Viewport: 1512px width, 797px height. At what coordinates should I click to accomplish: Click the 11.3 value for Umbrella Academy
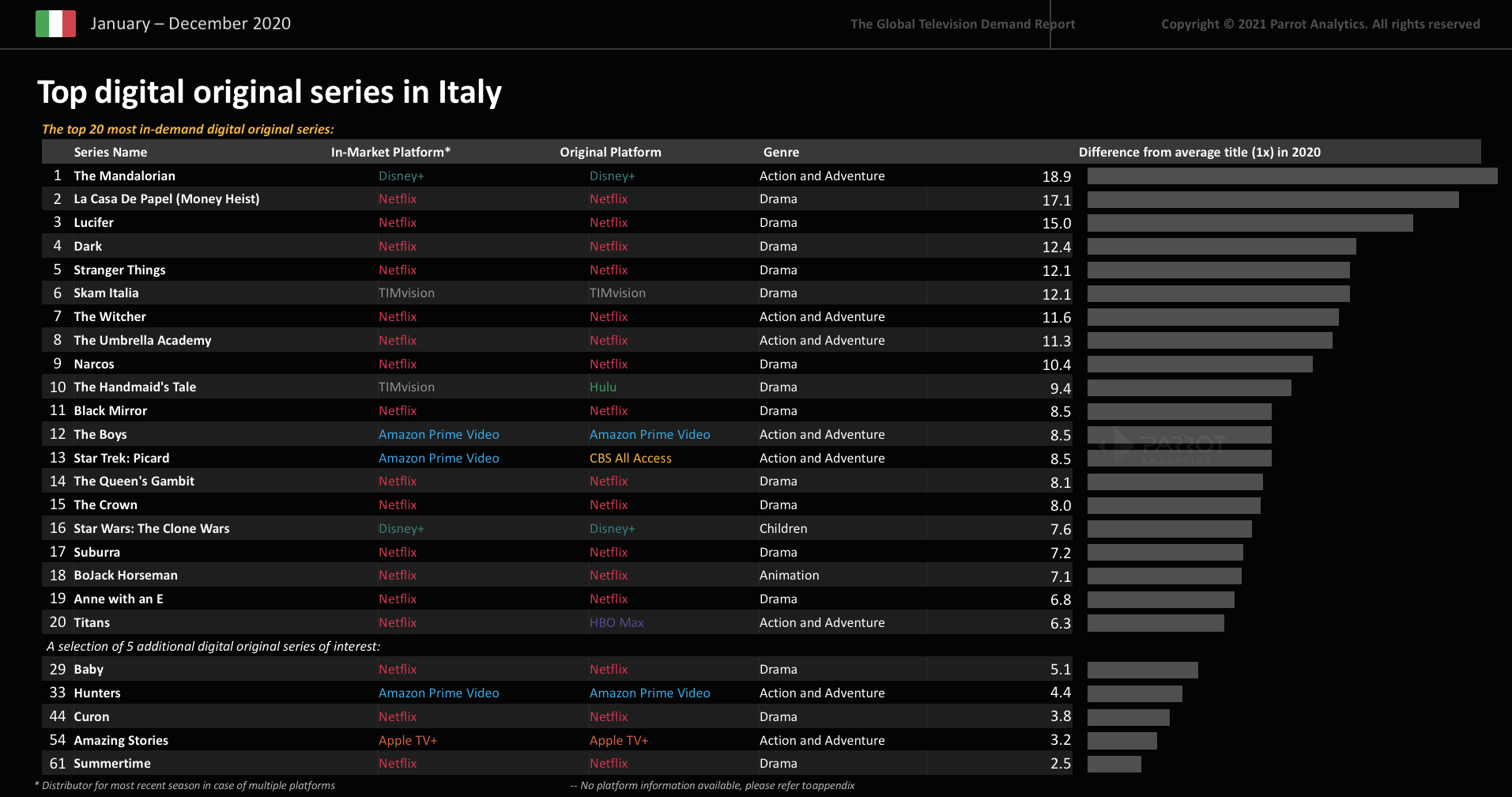(1056, 341)
